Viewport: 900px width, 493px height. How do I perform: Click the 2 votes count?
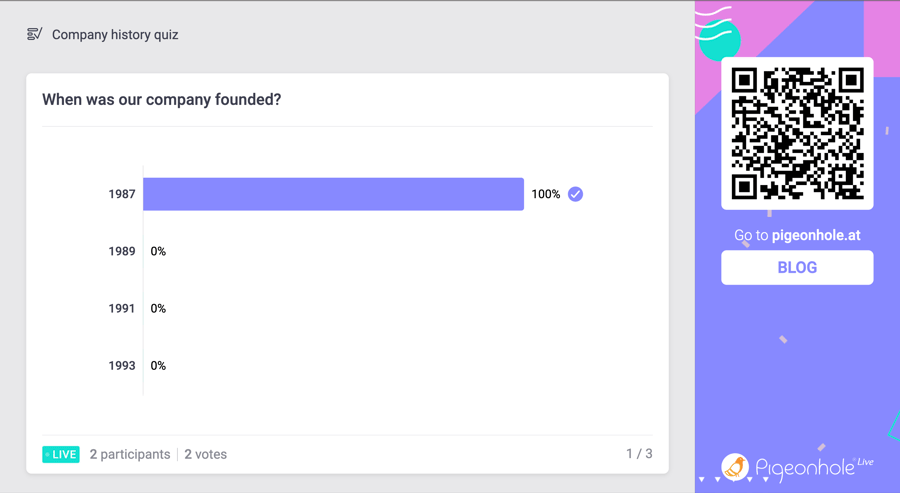[x=205, y=454]
